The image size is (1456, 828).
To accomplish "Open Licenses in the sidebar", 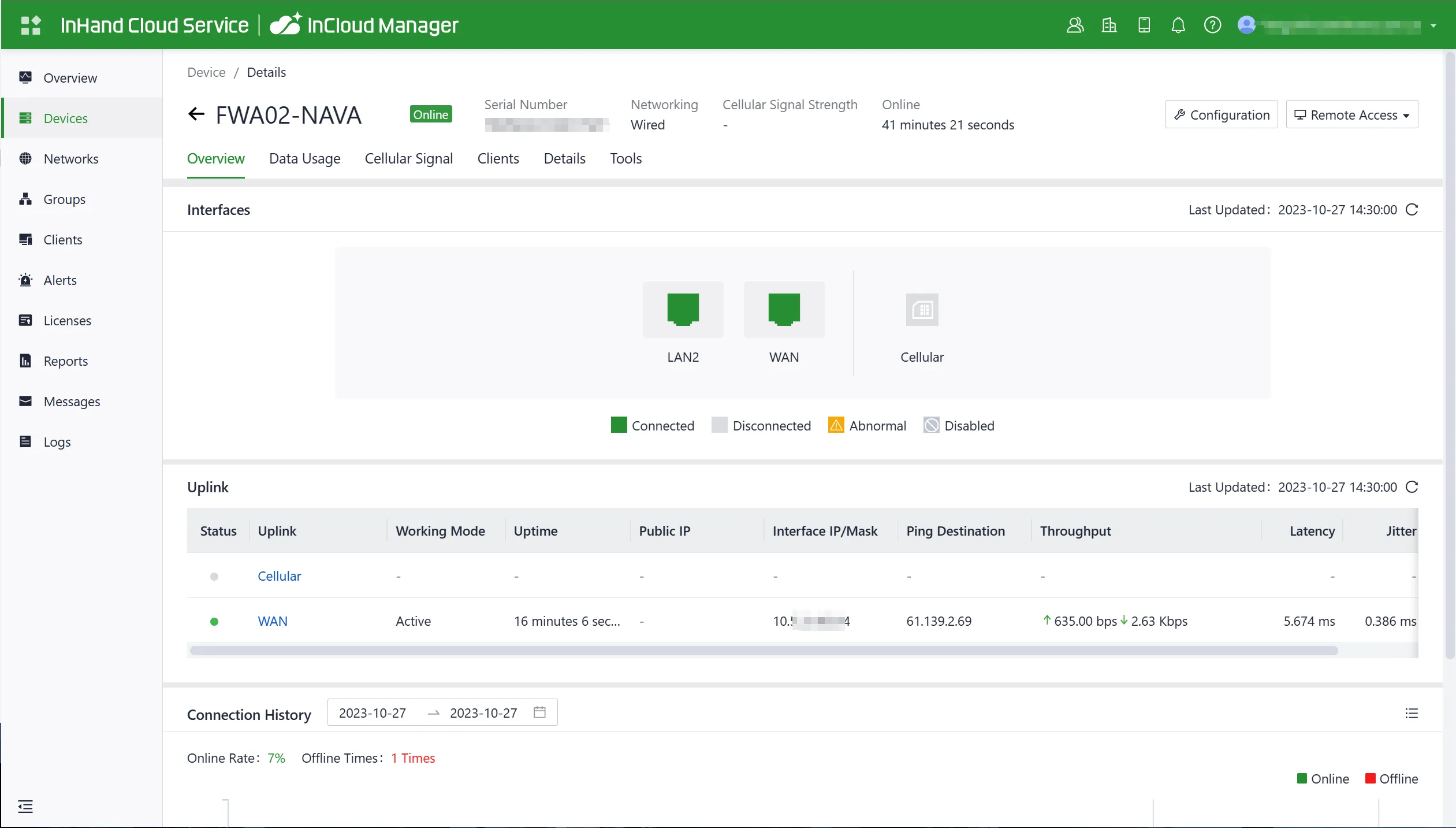I will pyautogui.click(x=81, y=321).
